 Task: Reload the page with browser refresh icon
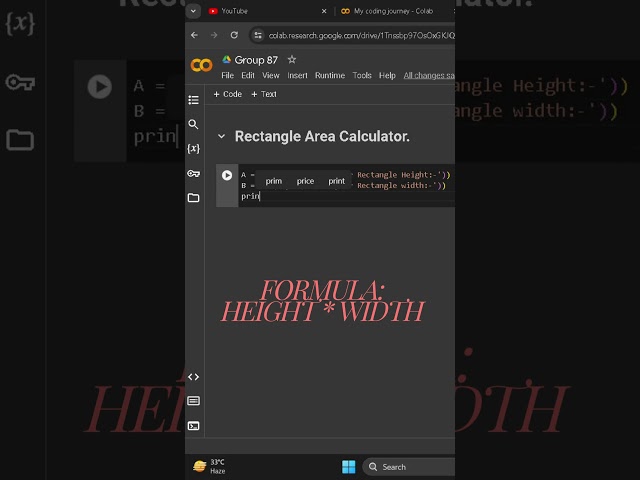(x=234, y=35)
